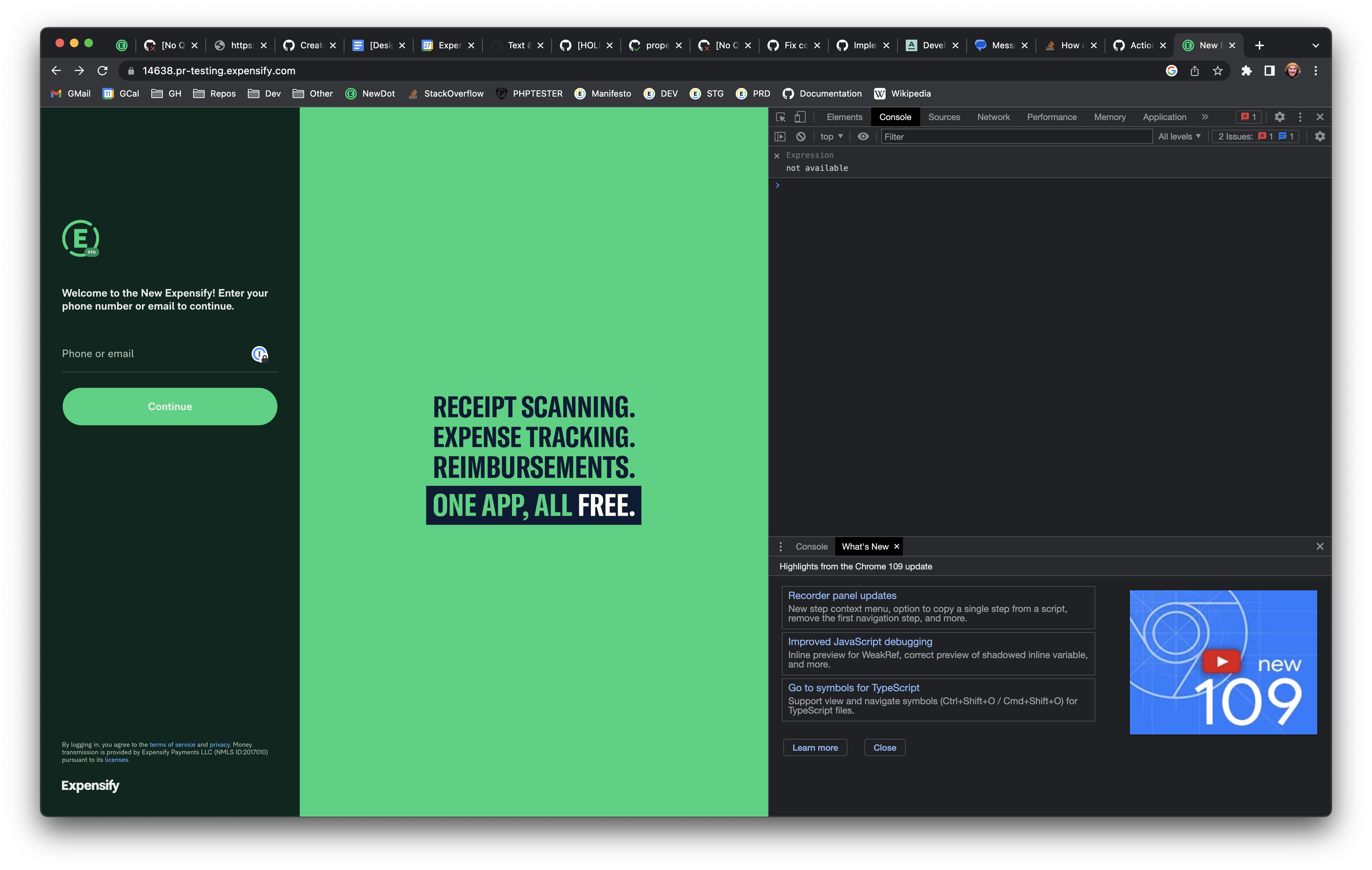This screenshot has width=1372, height=870.
Task: Play the new 109 video thumbnail
Action: (1222, 662)
